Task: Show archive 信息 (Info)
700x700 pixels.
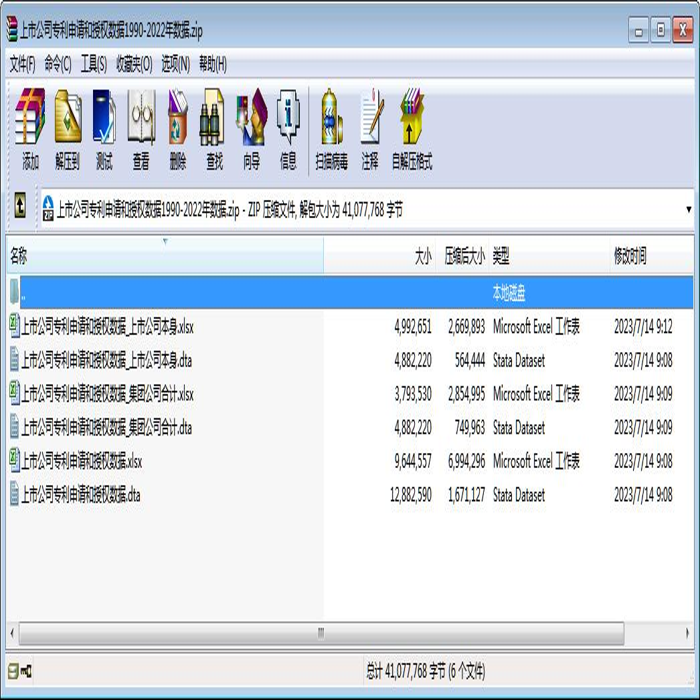Action: tap(288, 117)
